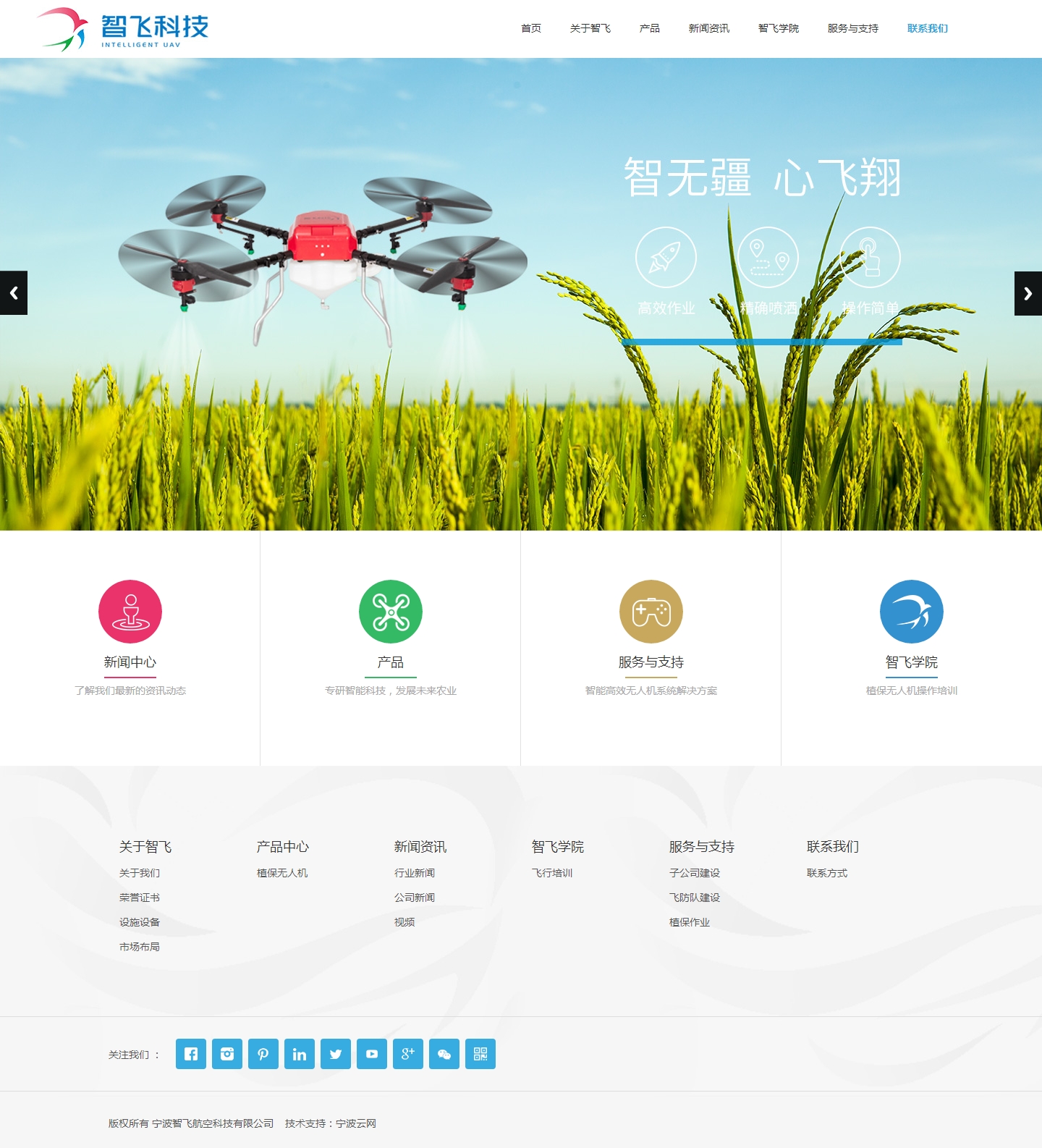Image resolution: width=1042 pixels, height=1148 pixels.
Task: Click the green drone 产品 icon
Action: (x=391, y=612)
